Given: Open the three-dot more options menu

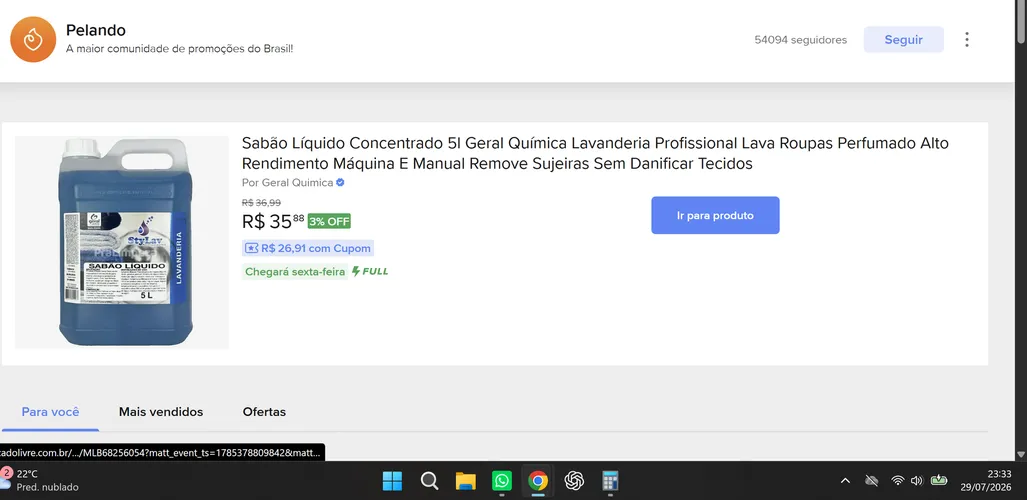Looking at the screenshot, I should pos(967,39).
